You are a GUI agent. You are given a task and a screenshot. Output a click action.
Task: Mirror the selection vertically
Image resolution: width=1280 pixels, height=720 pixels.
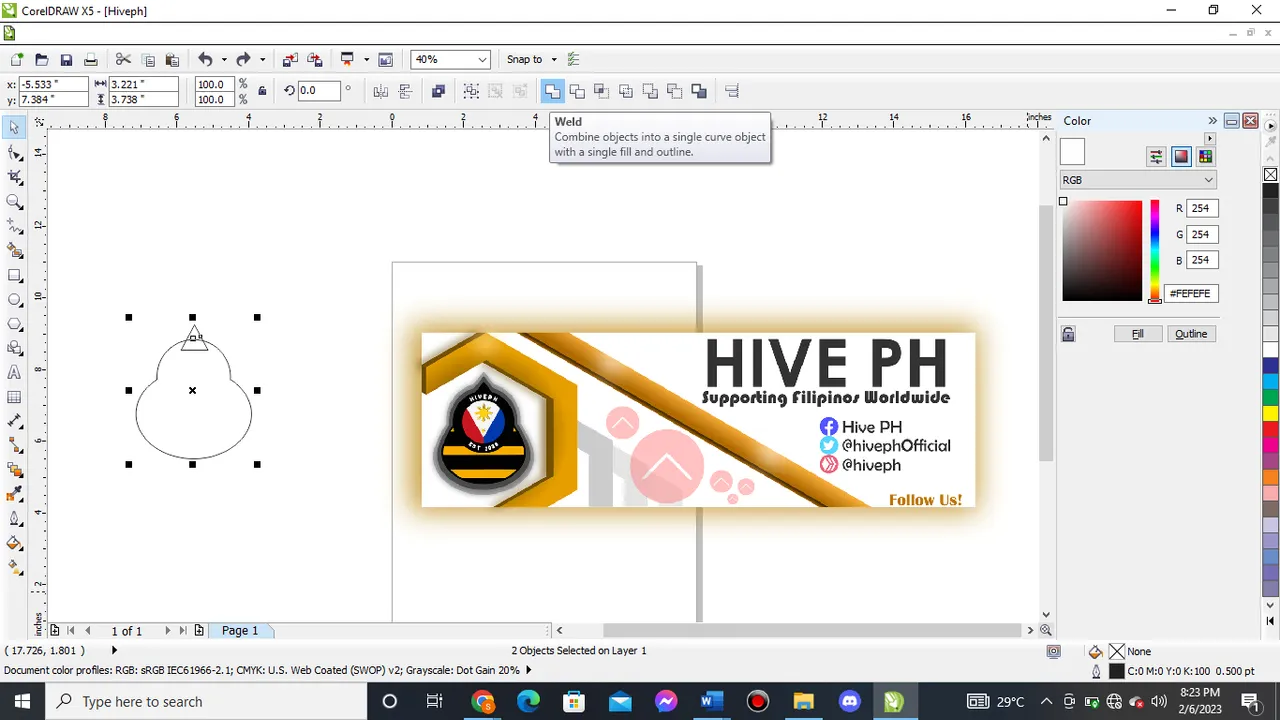(405, 91)
